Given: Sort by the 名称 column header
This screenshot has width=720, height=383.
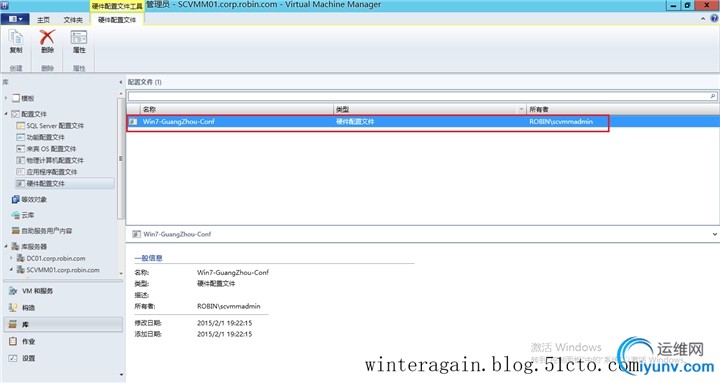Looking at the screenshot, I should tap(236, 109).
